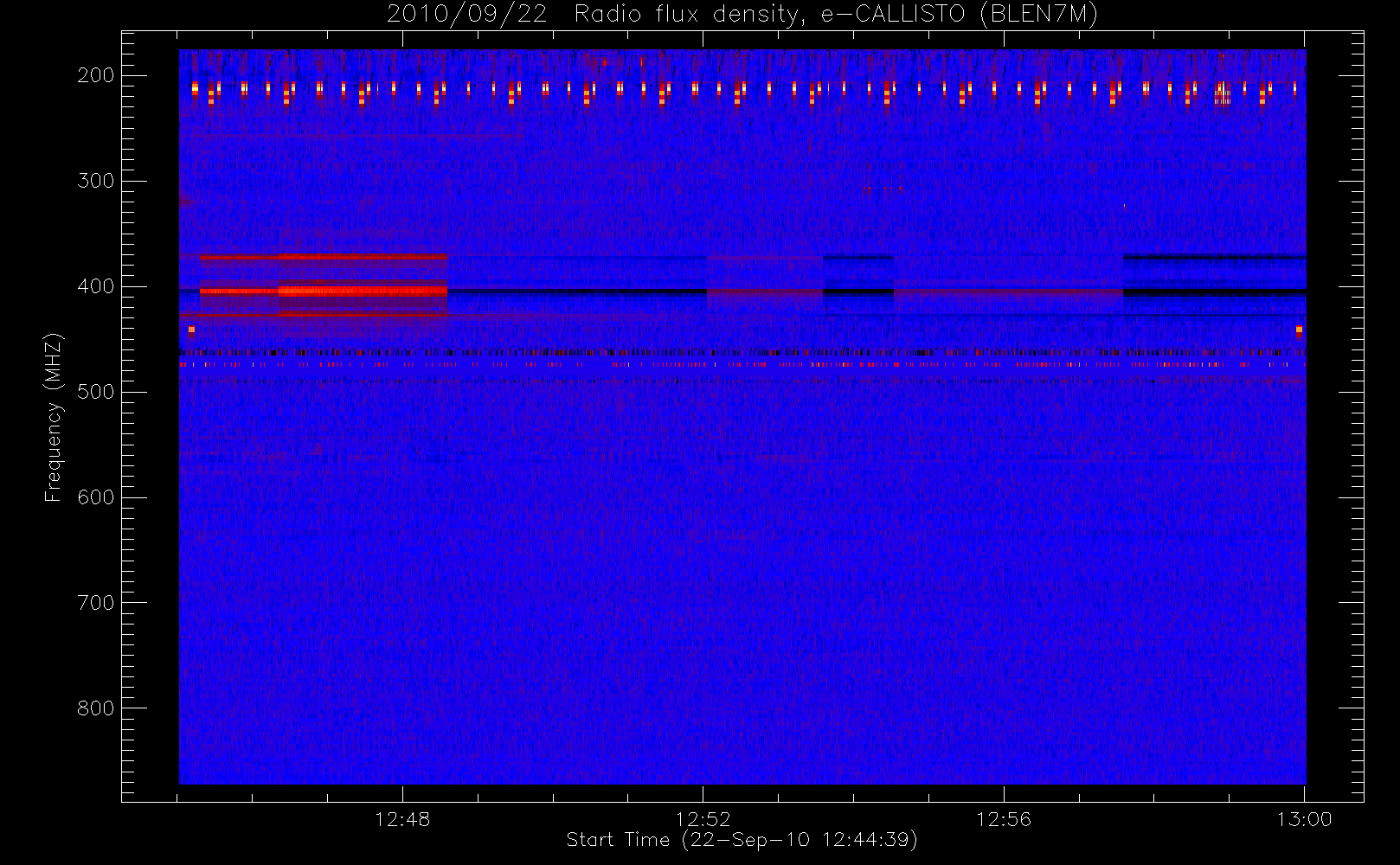Click the 600 frequency tick label
1400x865 pixels.
click(x=95, y=497)
